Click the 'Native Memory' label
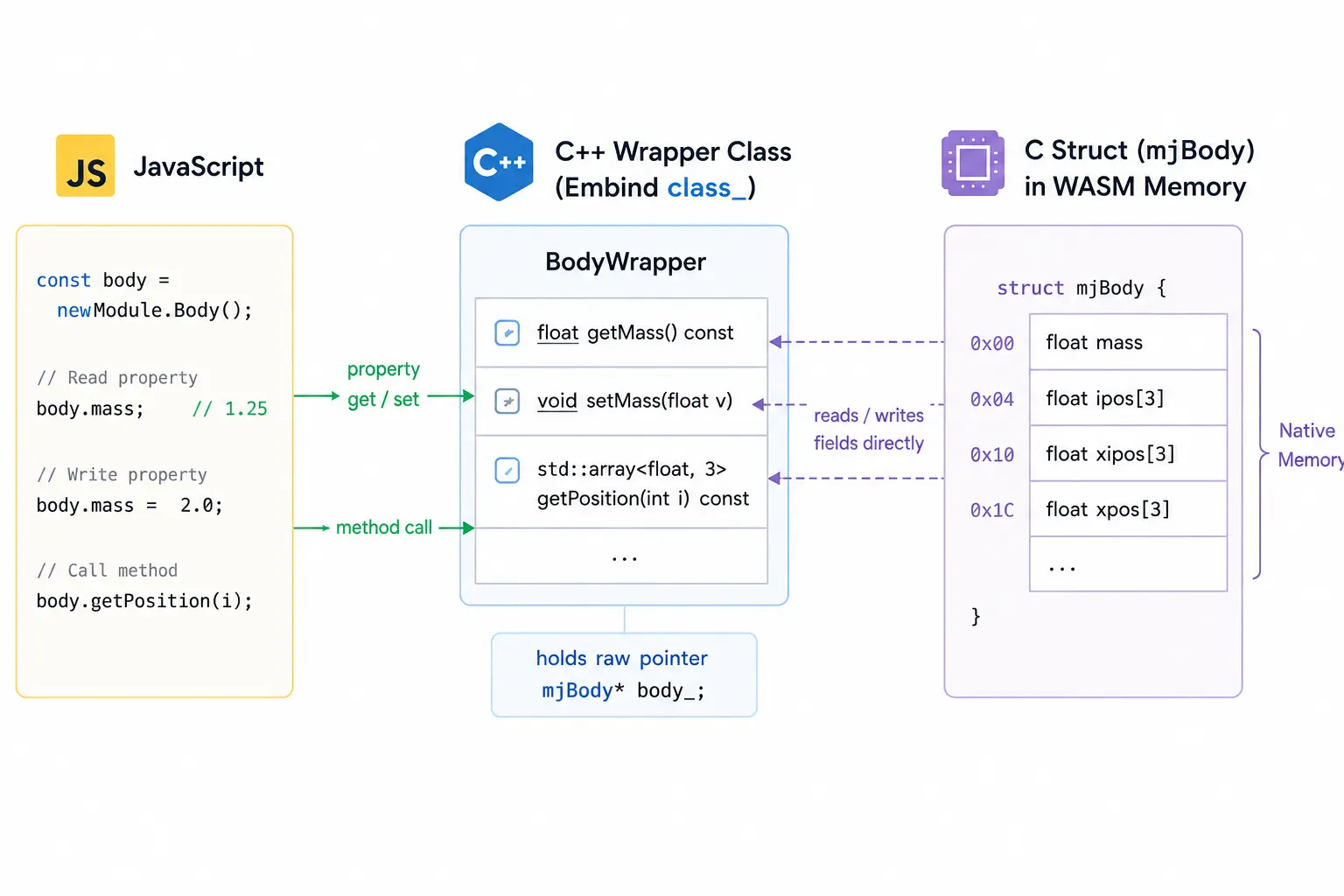 click(x=1310, y=444)
